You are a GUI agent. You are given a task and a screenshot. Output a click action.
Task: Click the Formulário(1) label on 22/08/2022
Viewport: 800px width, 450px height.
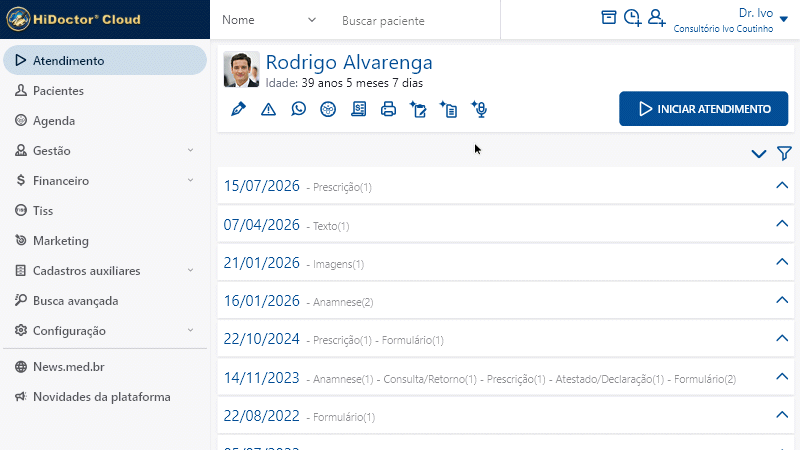coord(344,417)
